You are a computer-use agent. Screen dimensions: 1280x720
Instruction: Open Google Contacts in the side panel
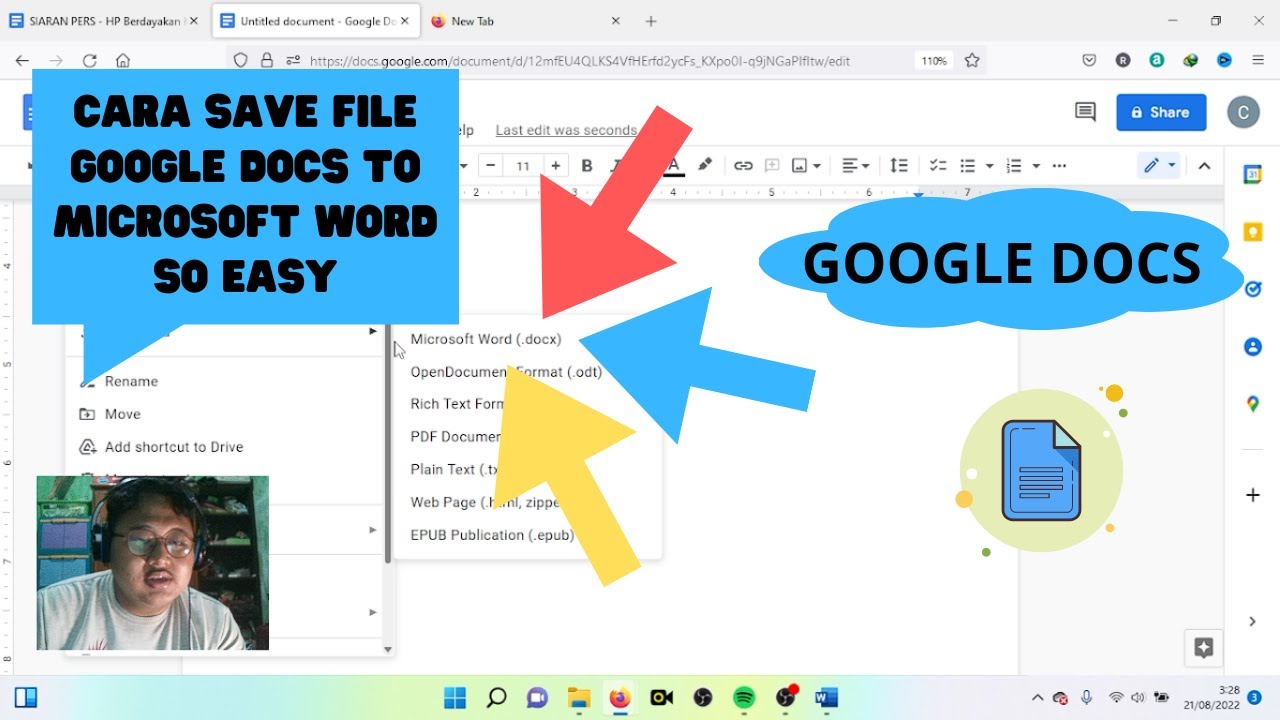coord(1252,347)
